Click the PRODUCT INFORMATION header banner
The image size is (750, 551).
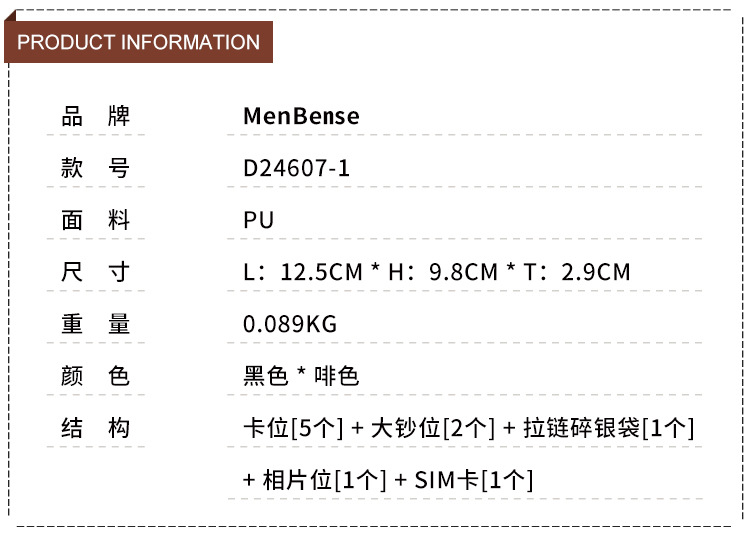[x=139, y=42]
